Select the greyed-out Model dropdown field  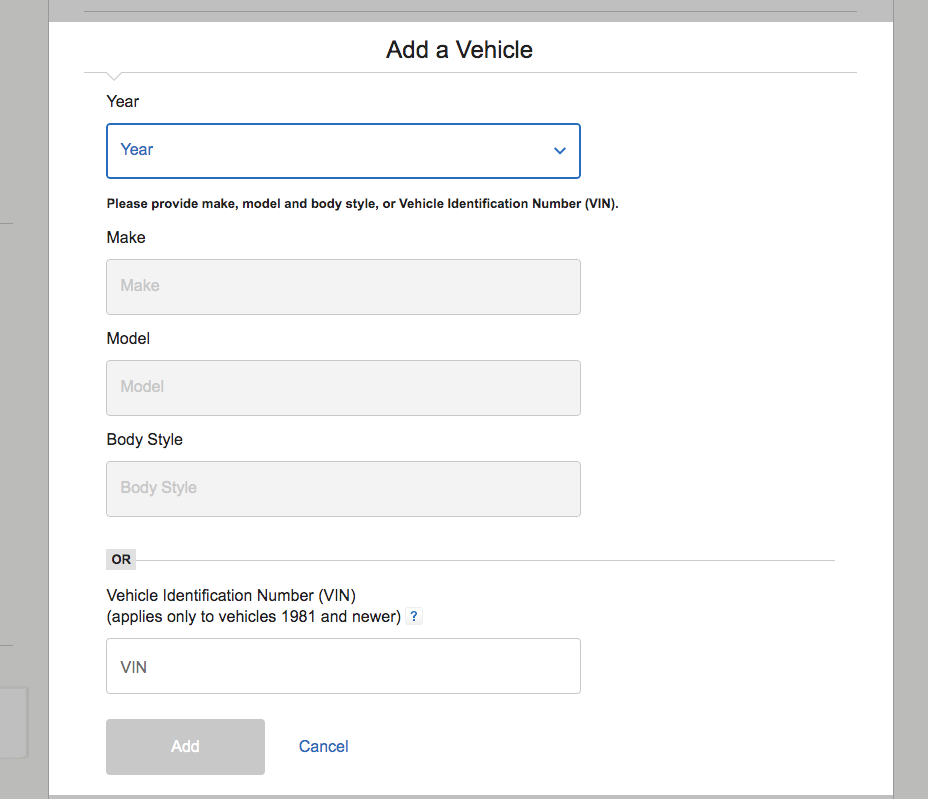(343, 388)
